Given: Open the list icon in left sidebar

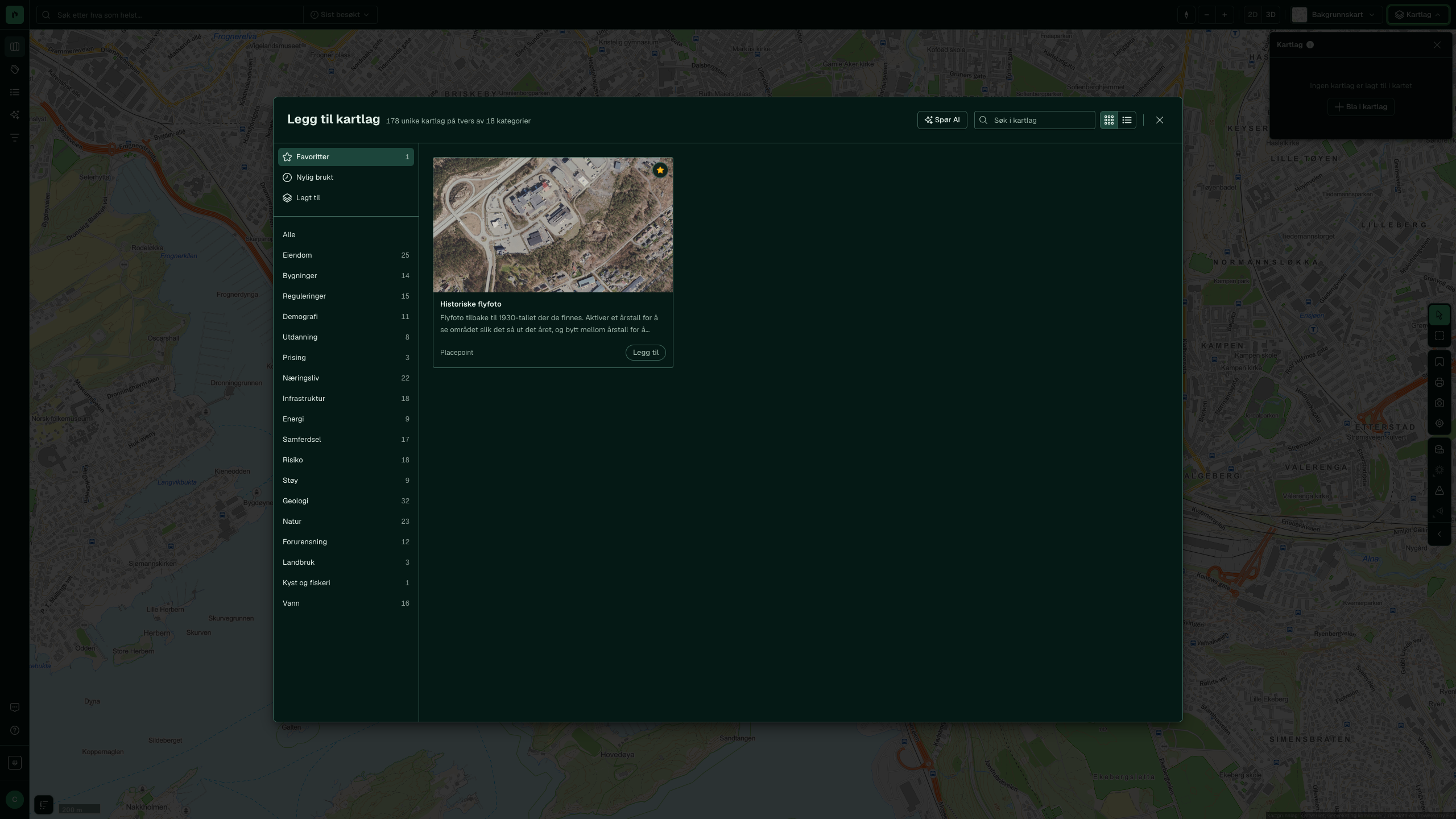Looking at the screenshot, I should [15, 92].
